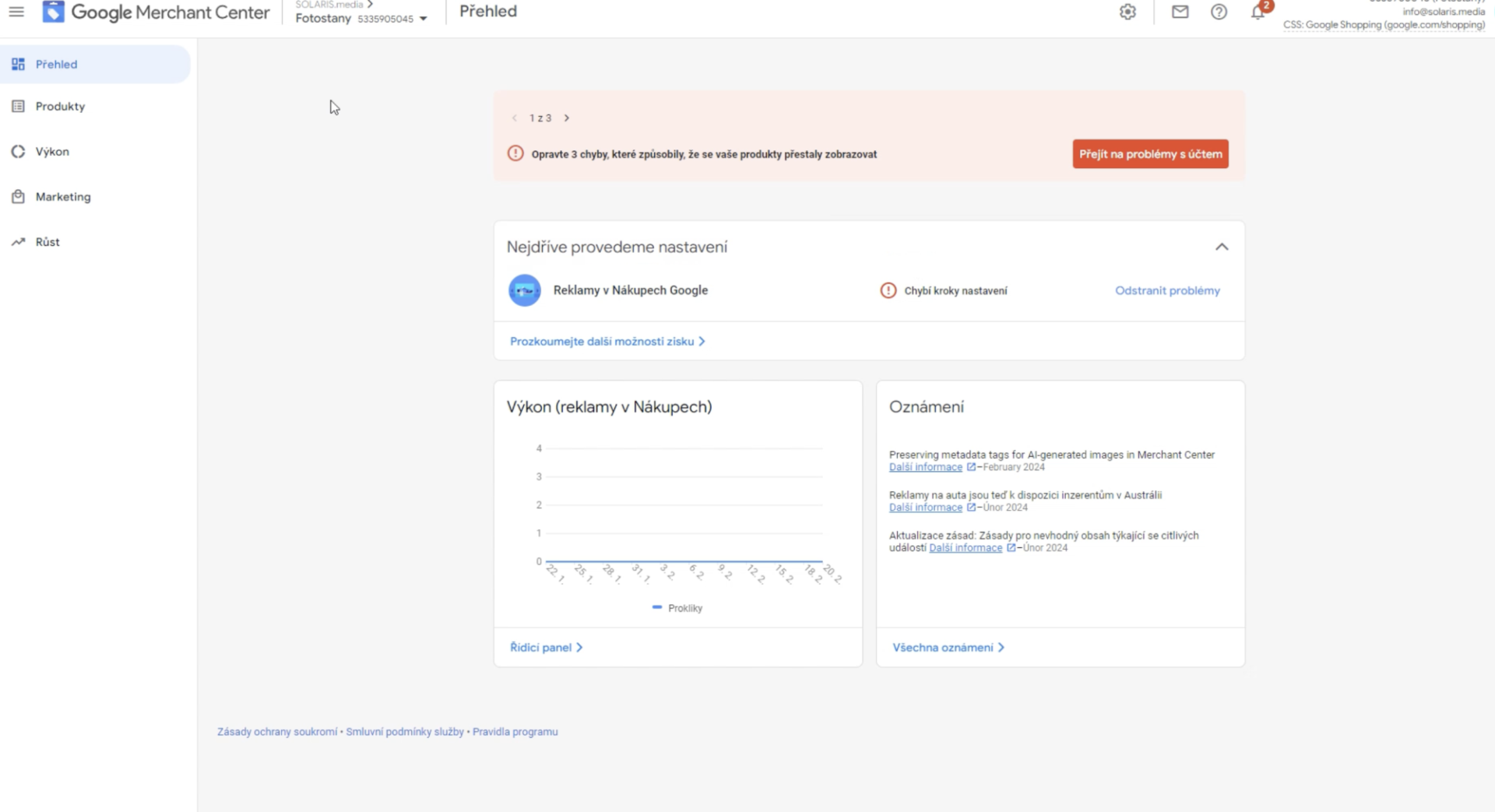Open the Produkty menu item
1495x812 pixels.
(95, 106)
